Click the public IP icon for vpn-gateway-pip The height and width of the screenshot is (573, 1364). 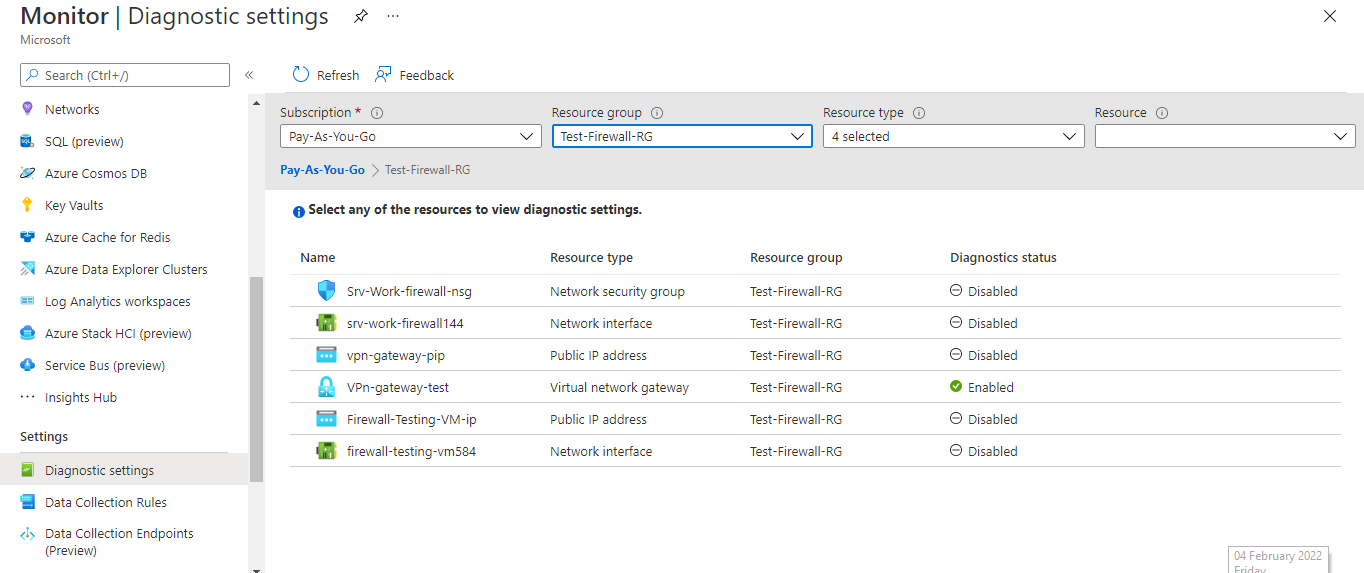[x=326, y=355]
